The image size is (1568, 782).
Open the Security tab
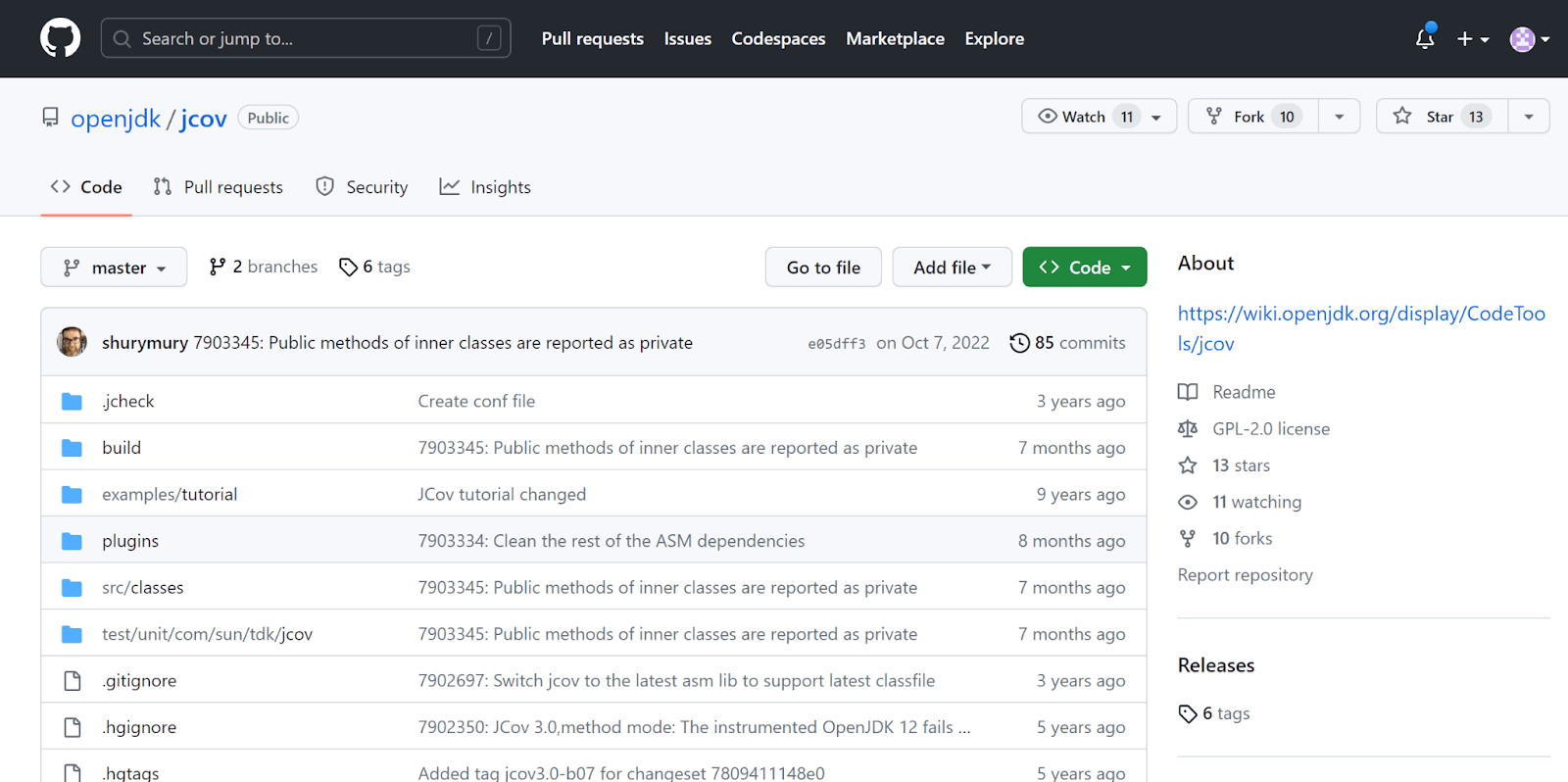coord(362,187)
